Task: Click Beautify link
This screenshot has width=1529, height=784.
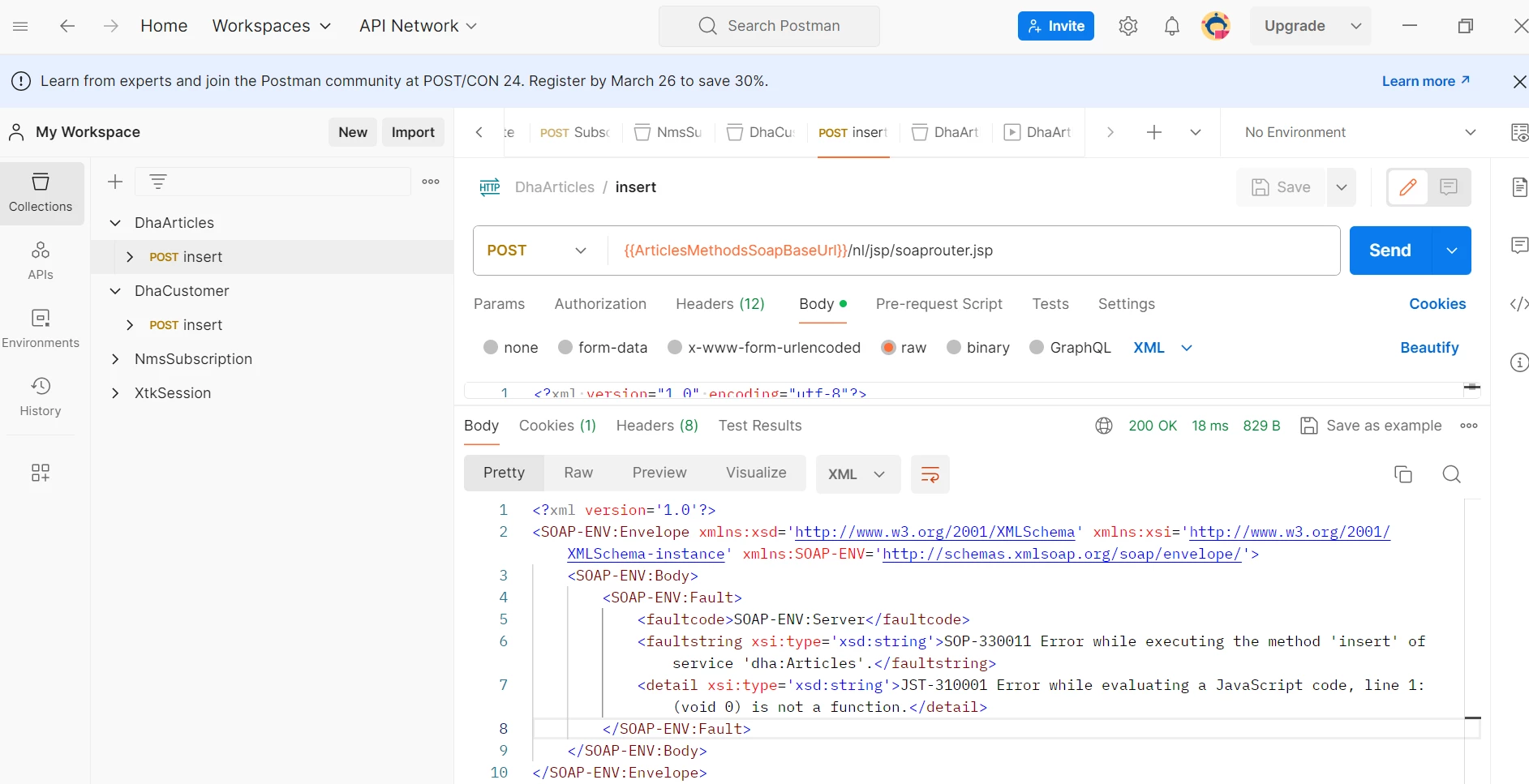Action: tap(1429, 347)
